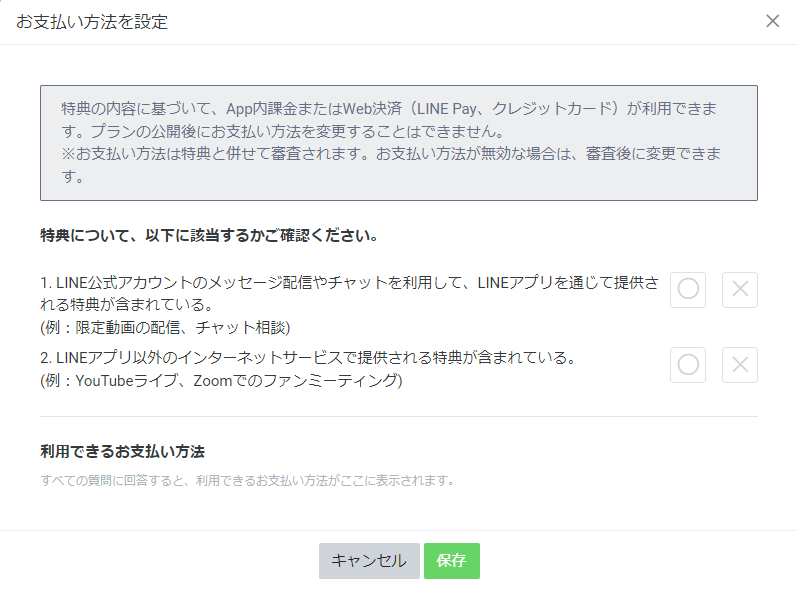
Task: Select cross (no) for question 2 LINEアプリ以外
Action: pyautogui.click(x=740, y=365)
